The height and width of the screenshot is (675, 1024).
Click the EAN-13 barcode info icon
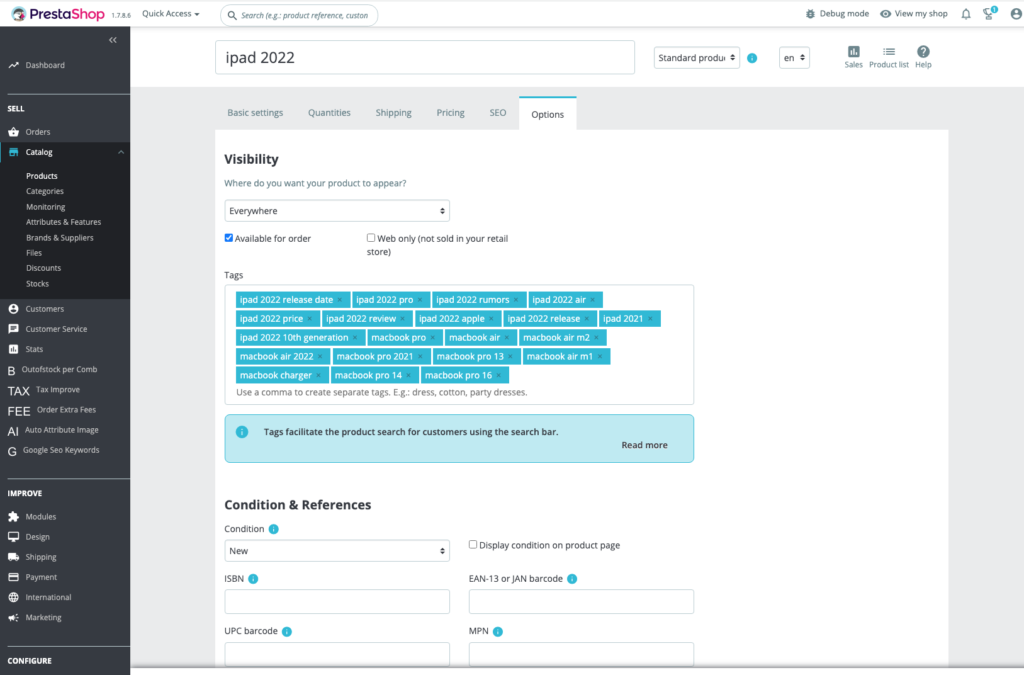click(x=572, y=579)
